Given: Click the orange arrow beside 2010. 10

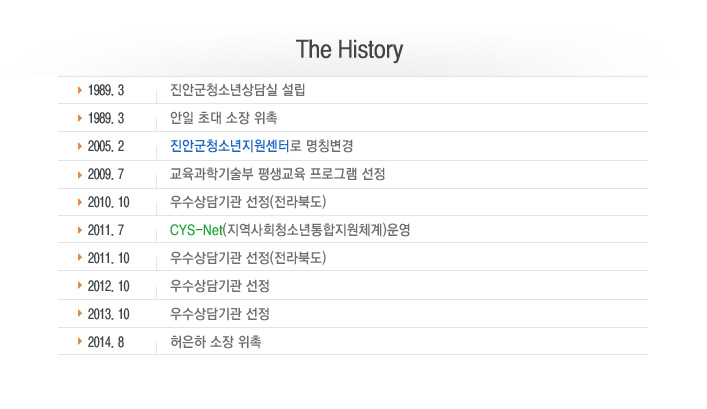Looking at the screenshot, I should 80,202.
